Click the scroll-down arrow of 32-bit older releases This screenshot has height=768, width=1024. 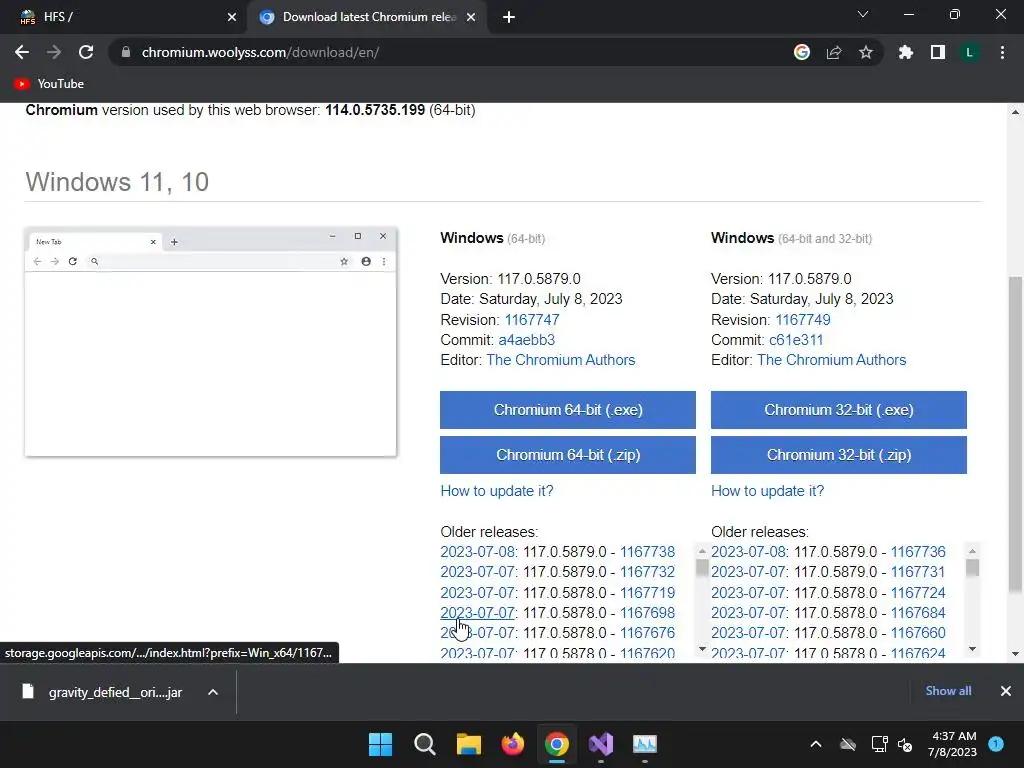(972, 648)
